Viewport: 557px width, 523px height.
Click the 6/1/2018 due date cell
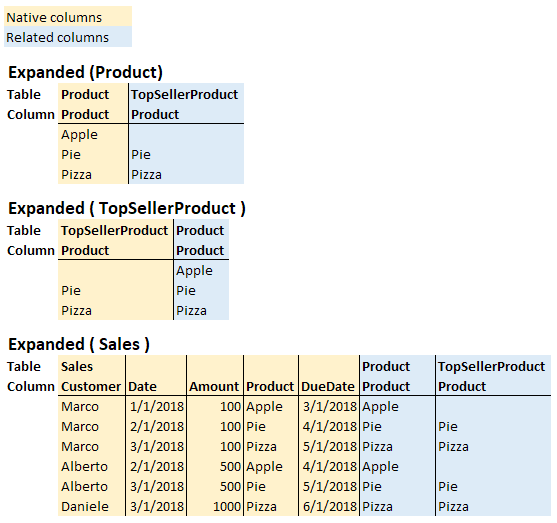coord(329,506)
